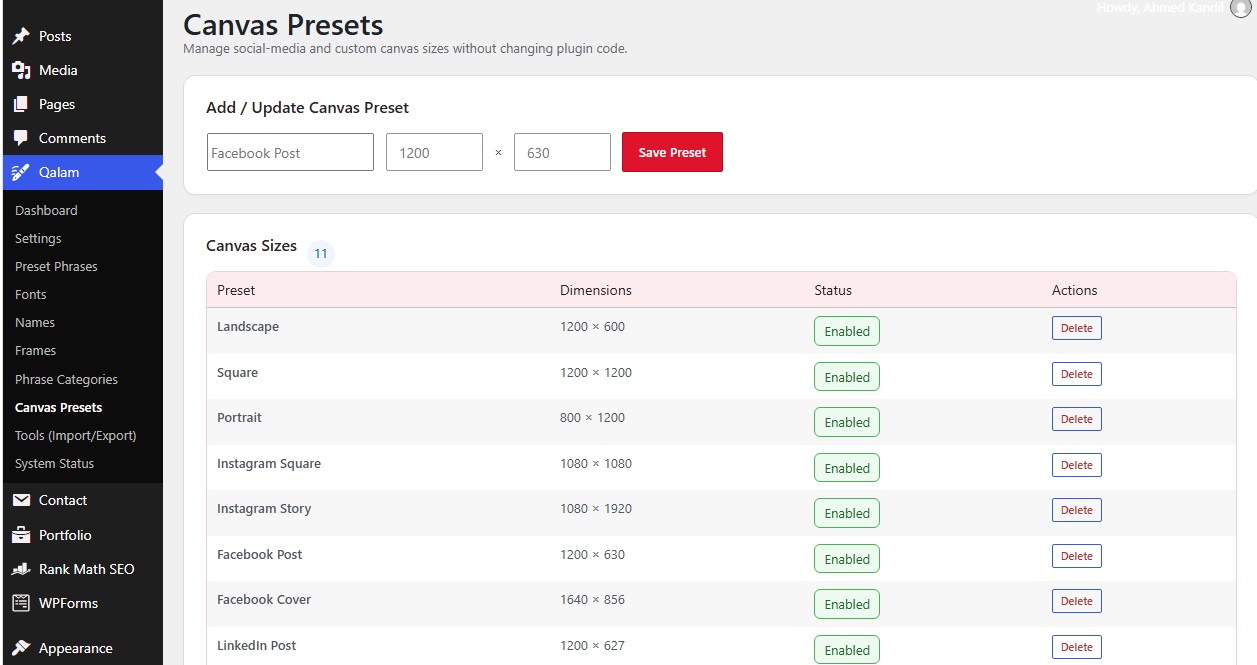The width and height of the screenshot is (1257, 665).
Task: Open Tools (Import/Export) submenu item
Action: pyautogui.click(x=75, y=435)
